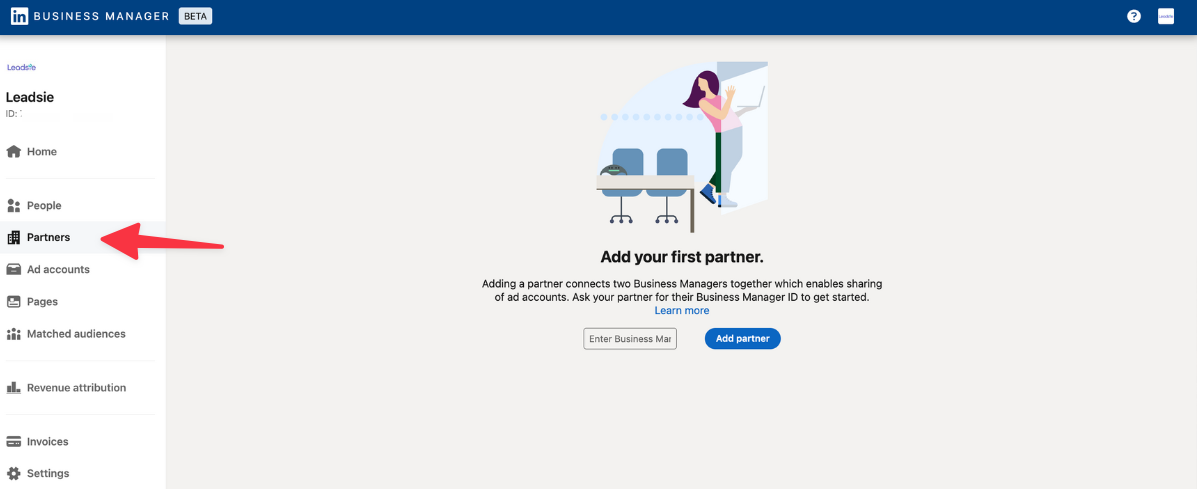Click the Add partner button
Viewport: 1197px width, 489px height.
coord(742,339)
